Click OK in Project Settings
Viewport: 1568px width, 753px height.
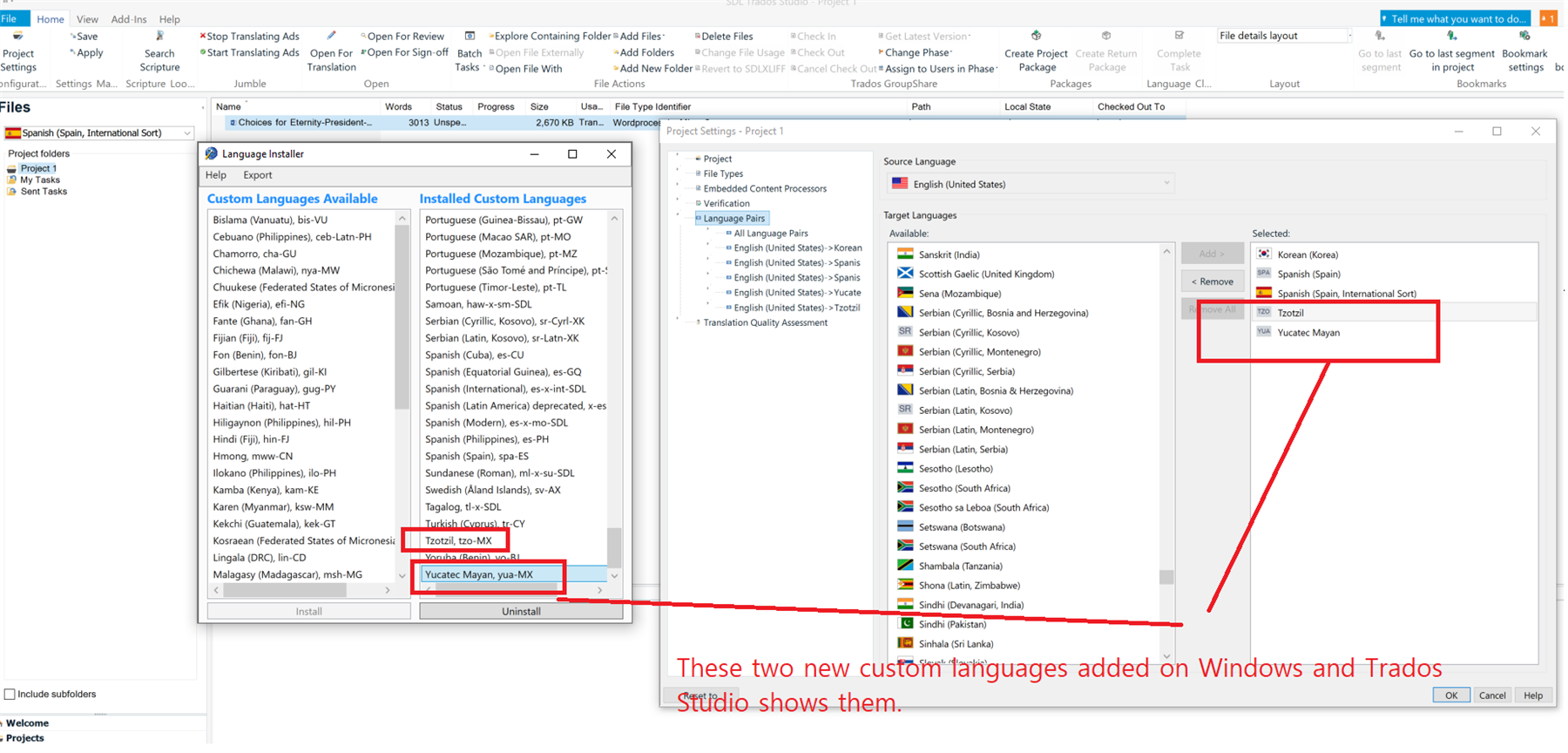point(1451,695)
